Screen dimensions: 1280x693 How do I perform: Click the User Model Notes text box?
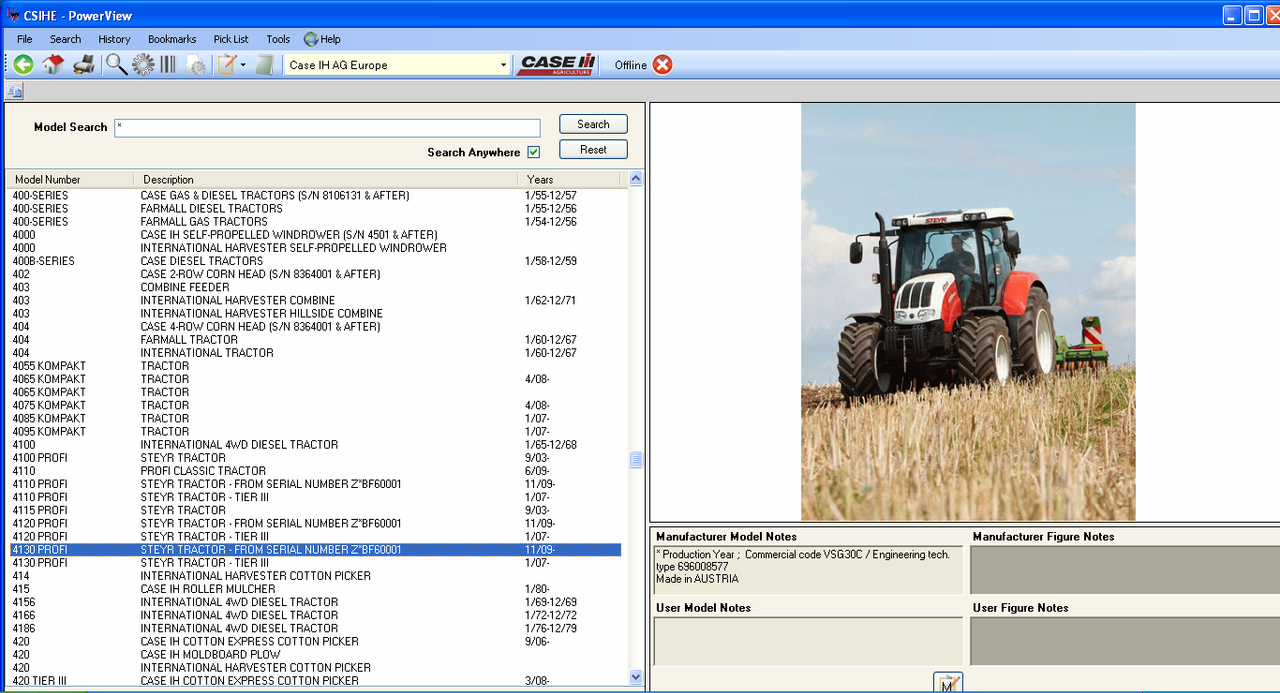click(x=808, y=641)
